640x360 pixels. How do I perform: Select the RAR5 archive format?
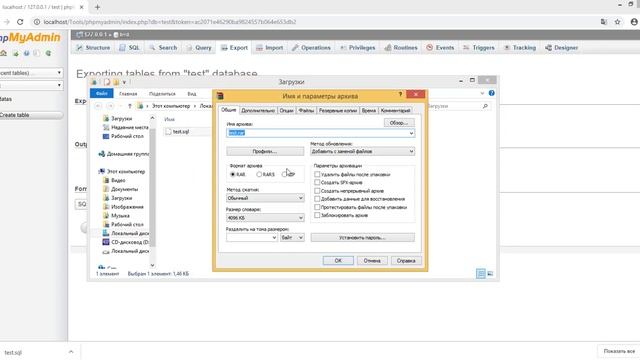click(259, 174)
